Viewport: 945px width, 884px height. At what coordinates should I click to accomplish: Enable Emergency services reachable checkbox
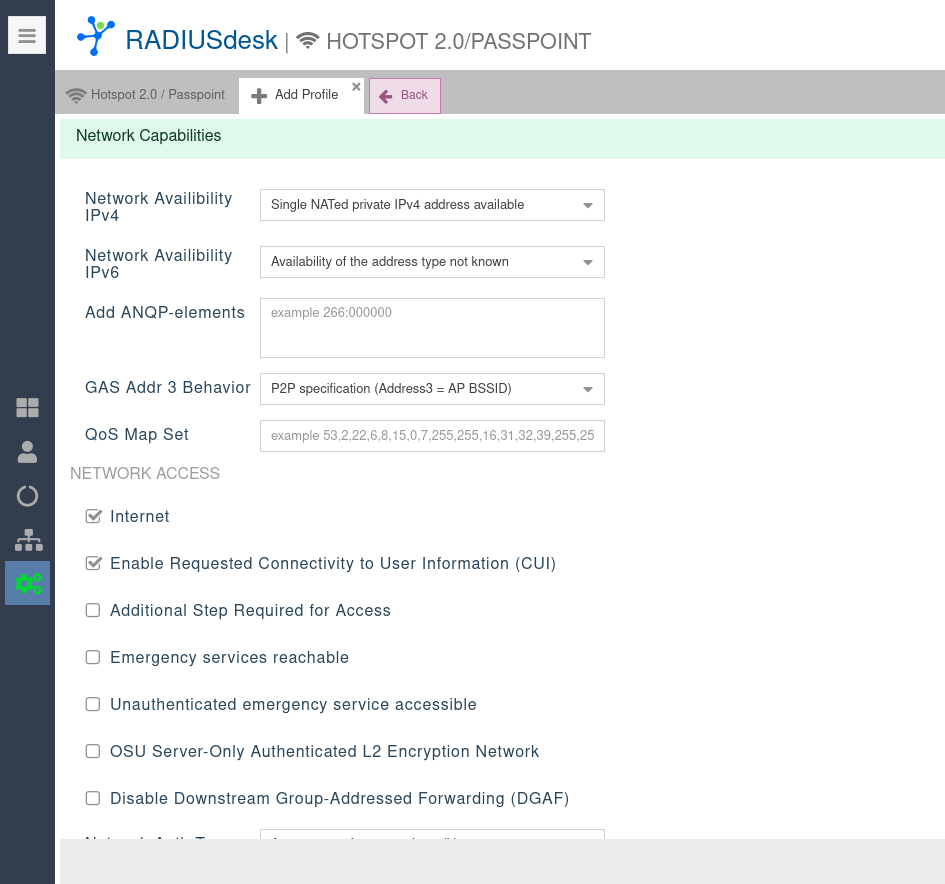93,657
